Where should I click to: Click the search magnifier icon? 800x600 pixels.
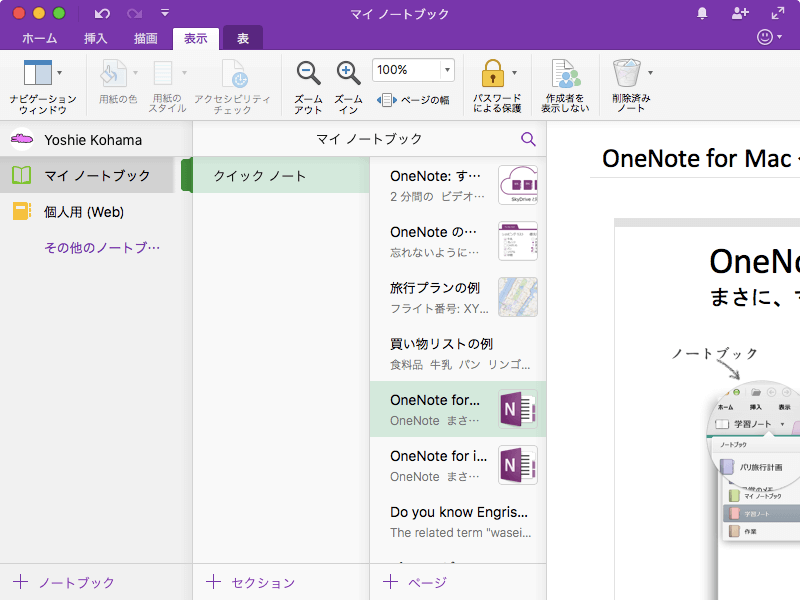(528, 139)
